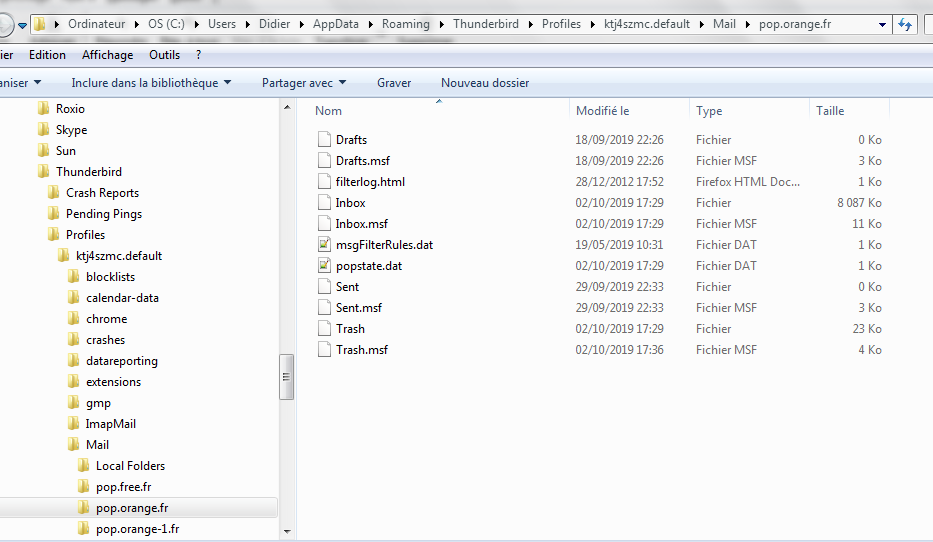Image resolution: width=933 pixels, height=542 pixels.
Task: Select the gmp folder in tree
Action: click(98, 403)
